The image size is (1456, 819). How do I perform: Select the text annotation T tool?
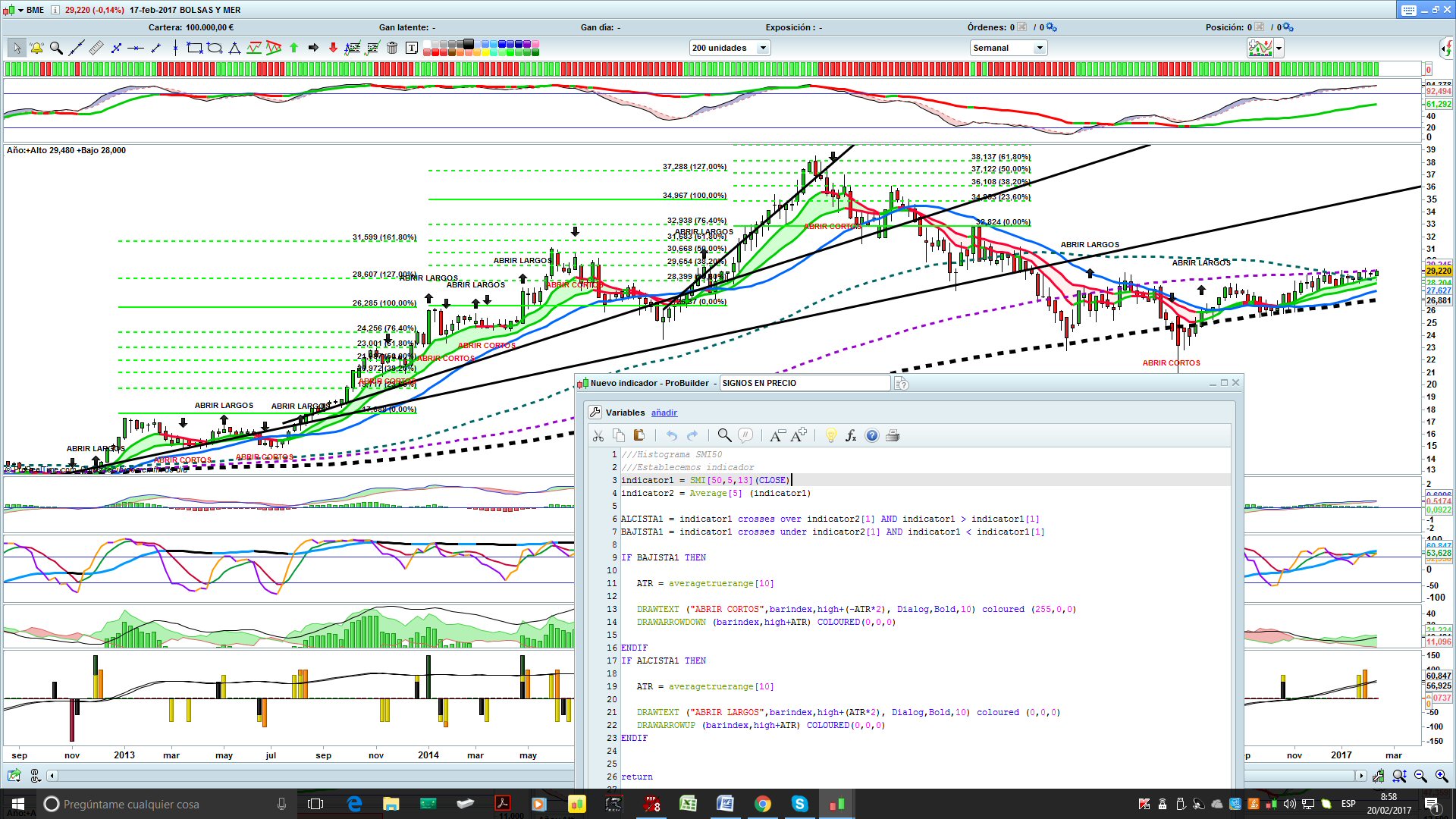point(412,49)
